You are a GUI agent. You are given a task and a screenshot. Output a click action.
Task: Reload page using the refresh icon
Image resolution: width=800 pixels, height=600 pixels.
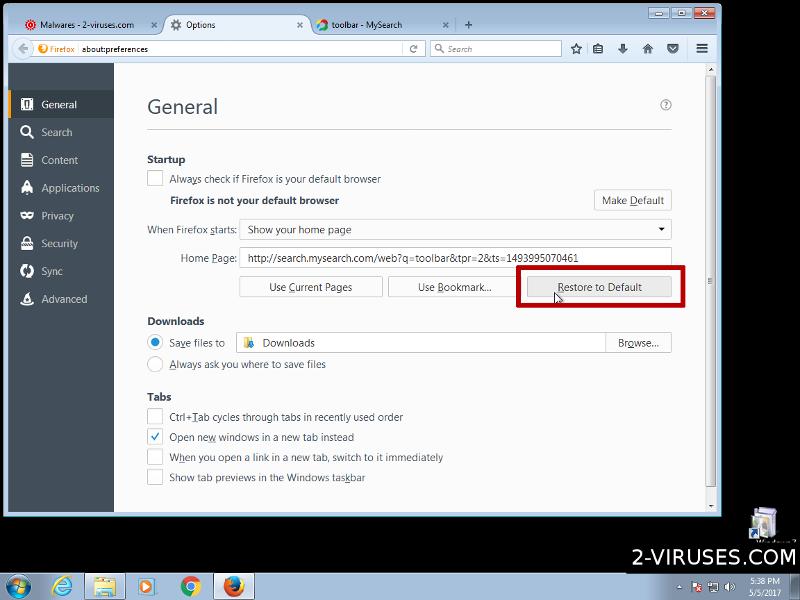[x=414, y=48]
